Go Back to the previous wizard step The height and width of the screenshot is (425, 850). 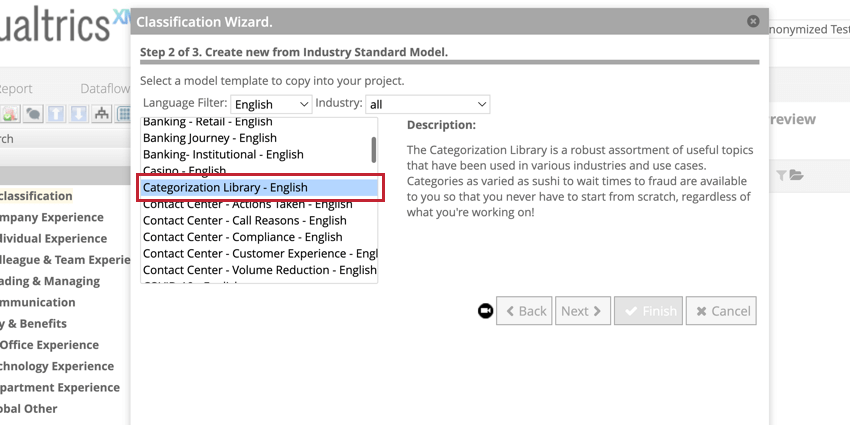click(524, 311)
